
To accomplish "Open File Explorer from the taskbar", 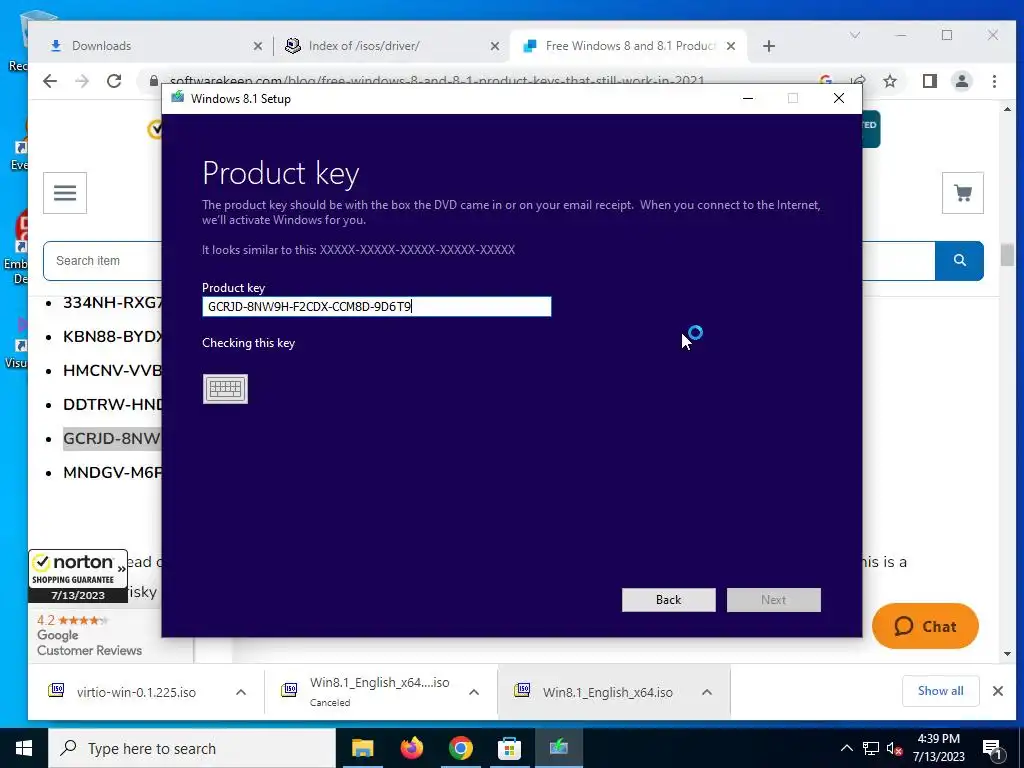I will 362,748.
